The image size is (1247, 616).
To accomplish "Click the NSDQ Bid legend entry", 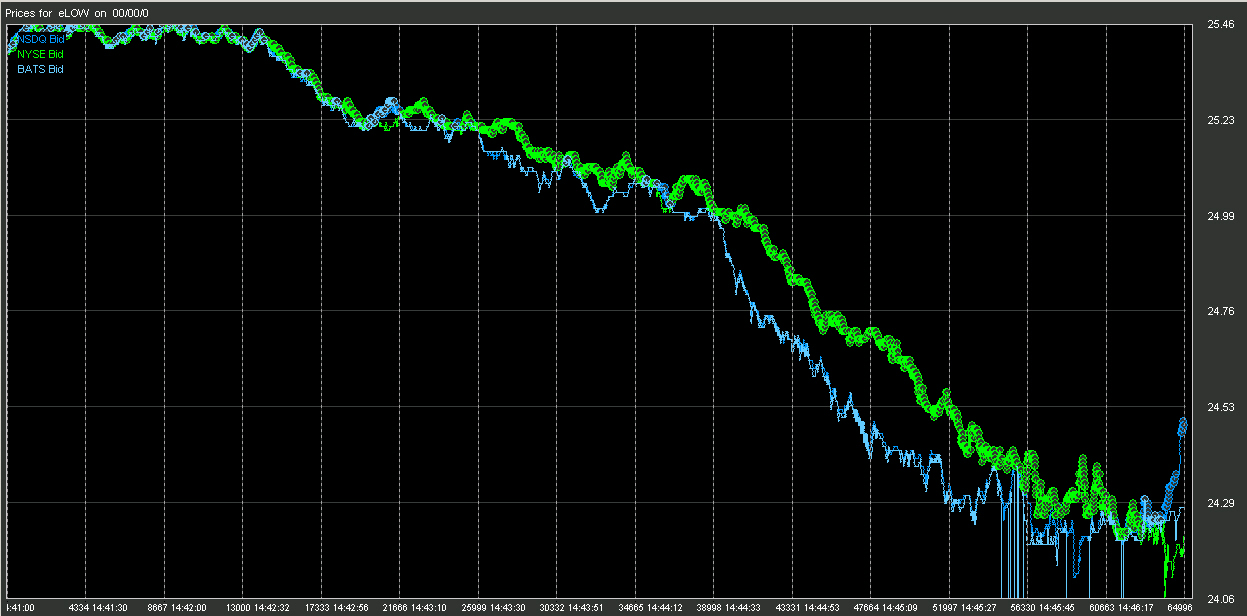I will 40,39.
